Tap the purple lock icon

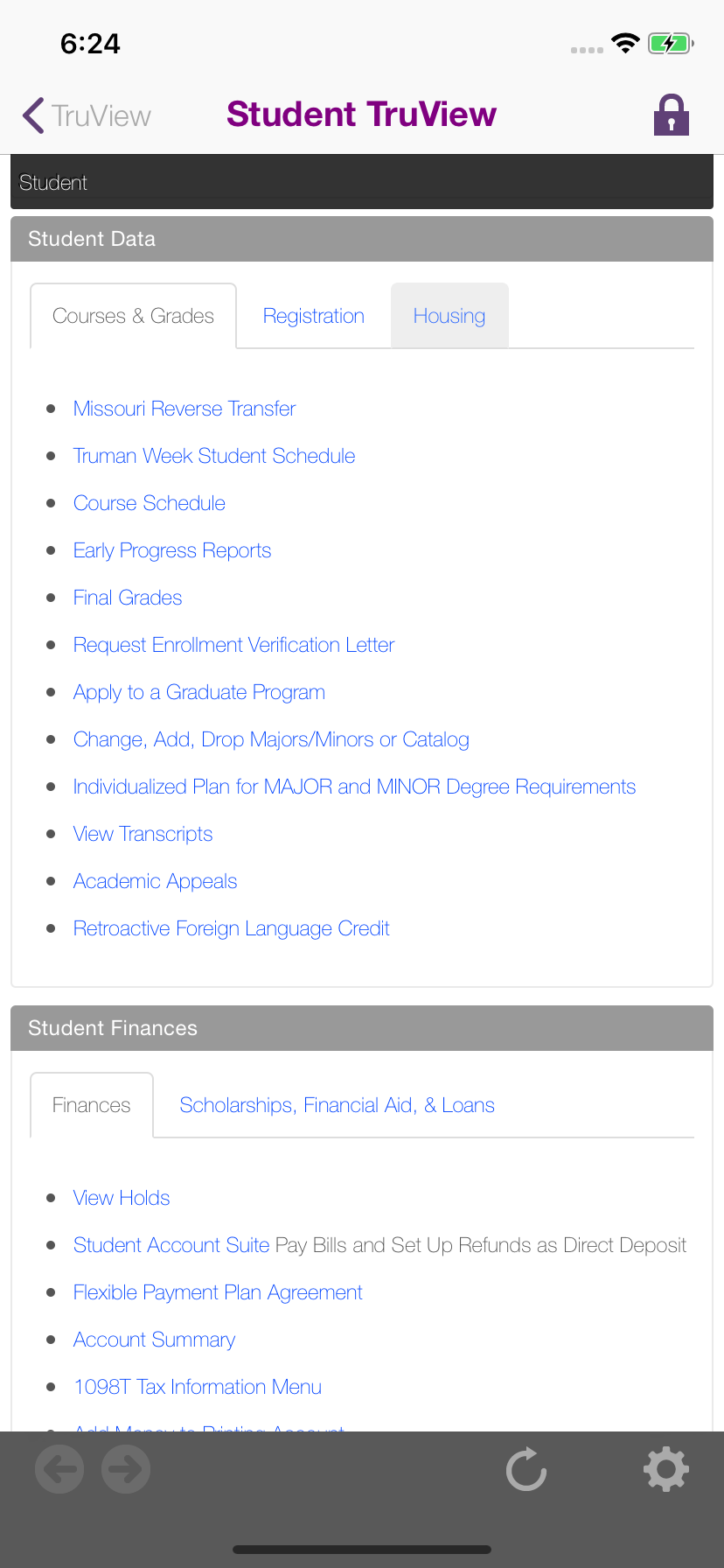pos(671,115)
